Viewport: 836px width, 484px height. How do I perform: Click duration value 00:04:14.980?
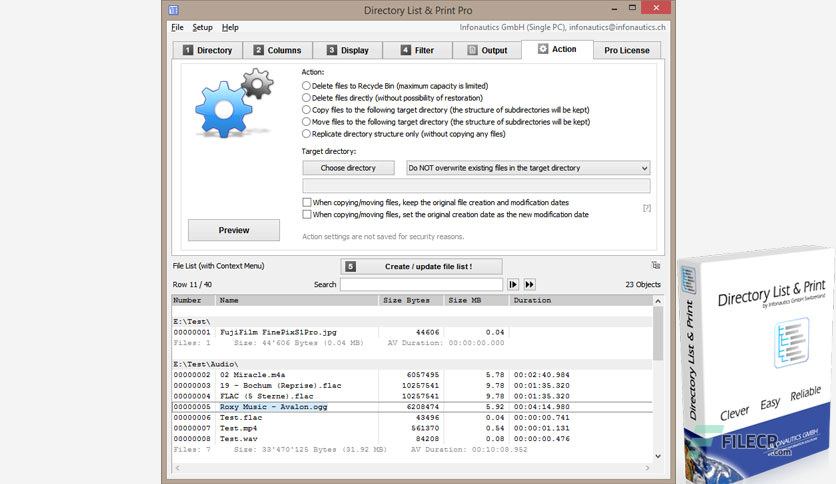542,407
